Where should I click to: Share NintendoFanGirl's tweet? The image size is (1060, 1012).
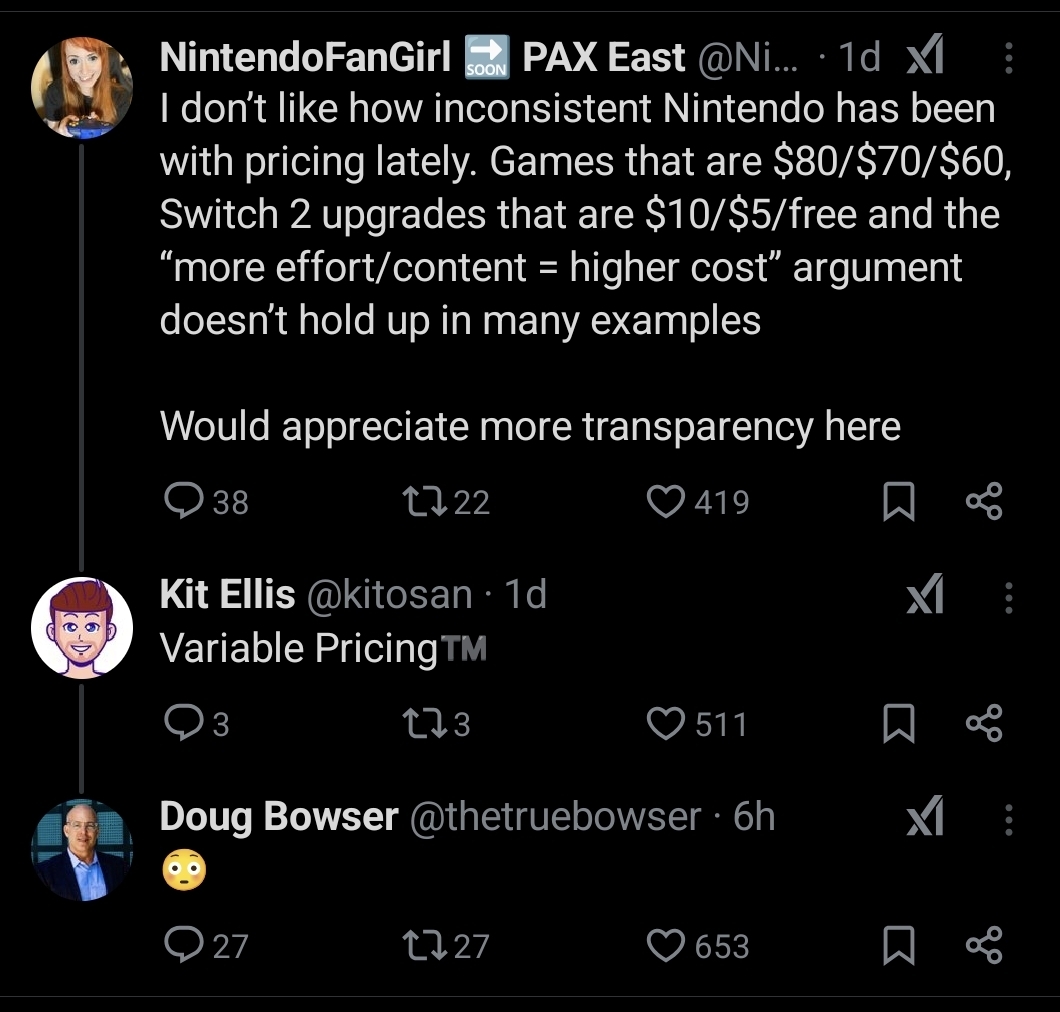point(983,502)
